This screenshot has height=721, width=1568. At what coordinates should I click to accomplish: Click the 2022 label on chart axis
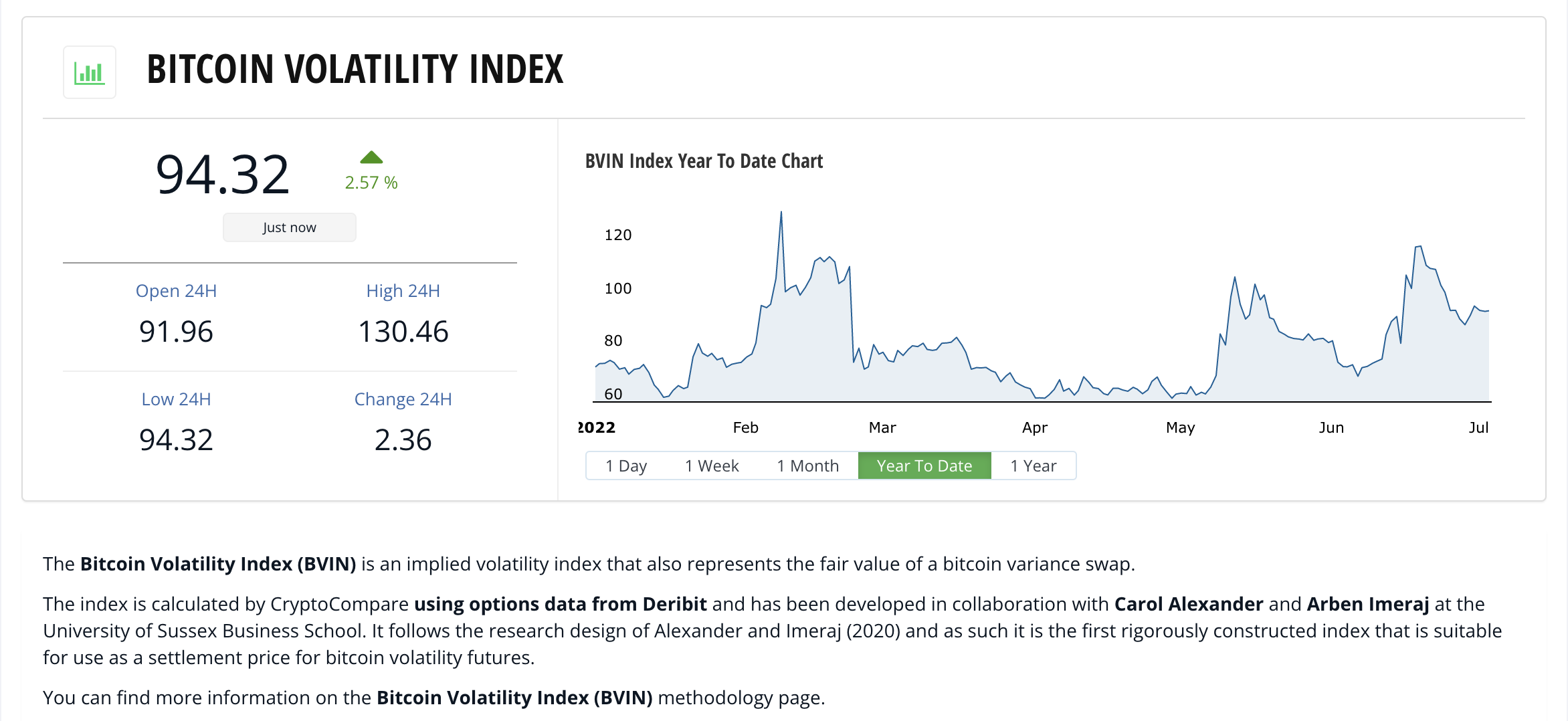pos(597,427)
